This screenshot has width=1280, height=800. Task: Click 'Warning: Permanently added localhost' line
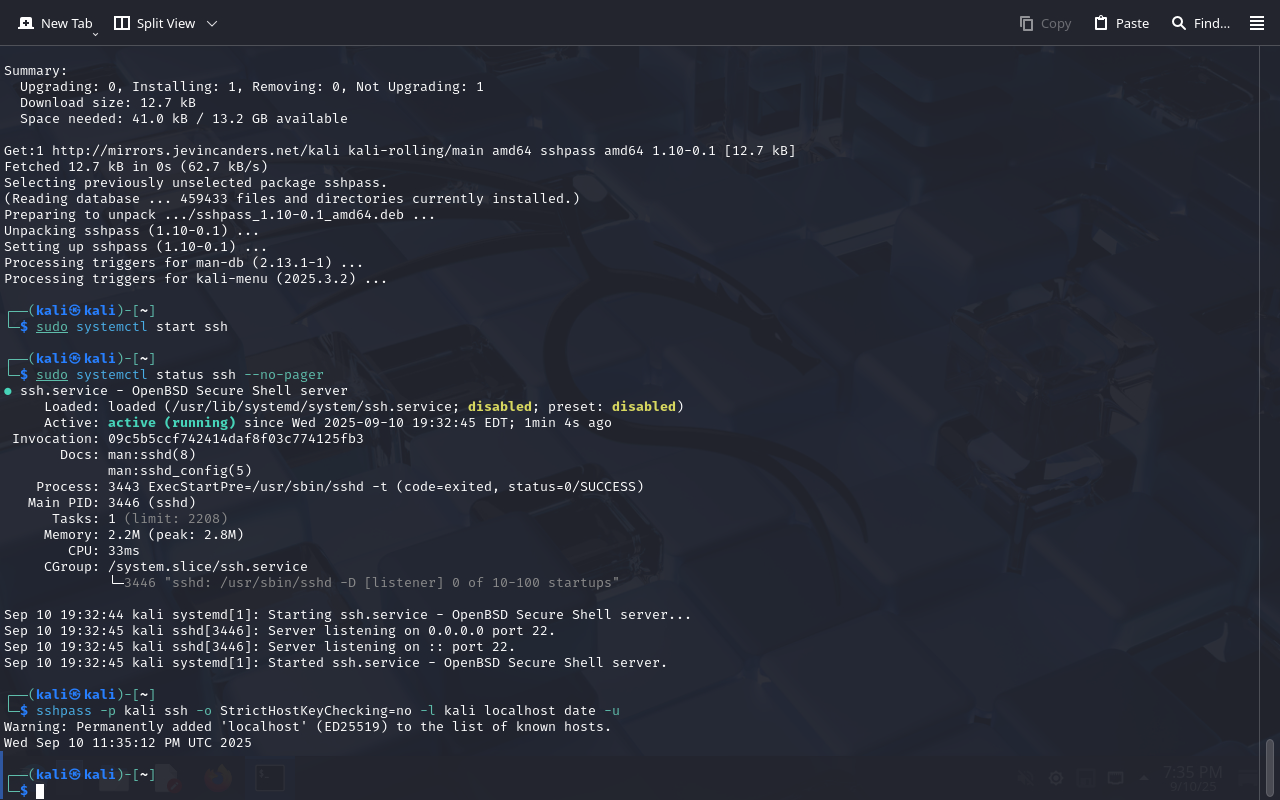(x=308, y=727)
